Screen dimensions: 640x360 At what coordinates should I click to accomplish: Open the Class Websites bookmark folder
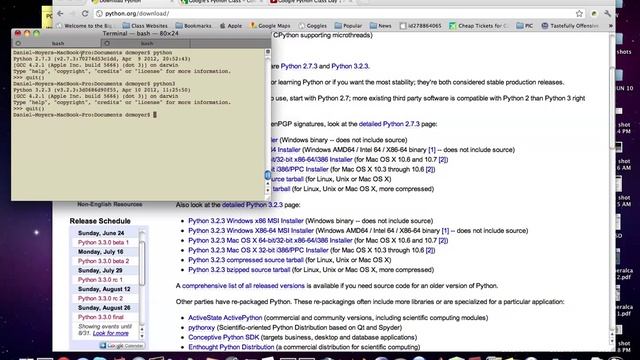[145, 26]
